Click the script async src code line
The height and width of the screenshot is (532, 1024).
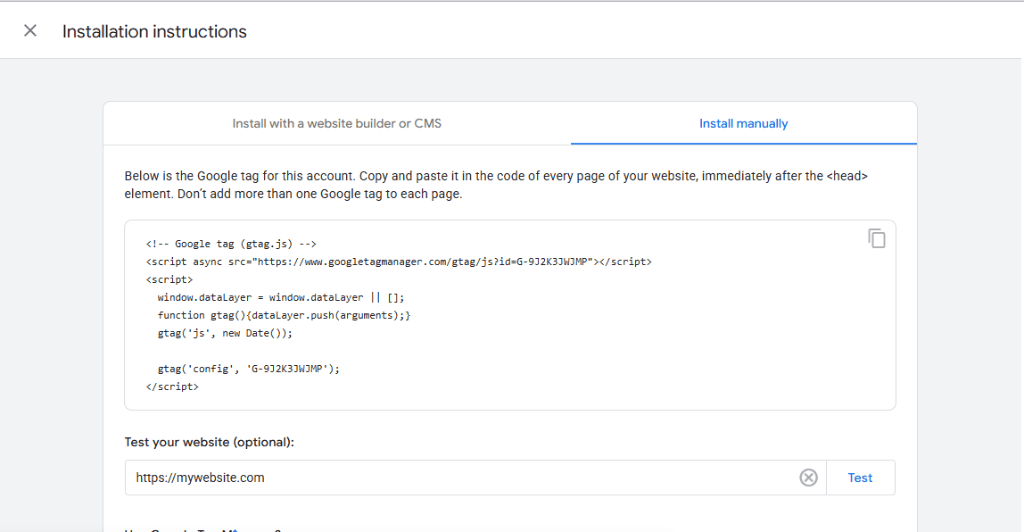click(398, 262)
